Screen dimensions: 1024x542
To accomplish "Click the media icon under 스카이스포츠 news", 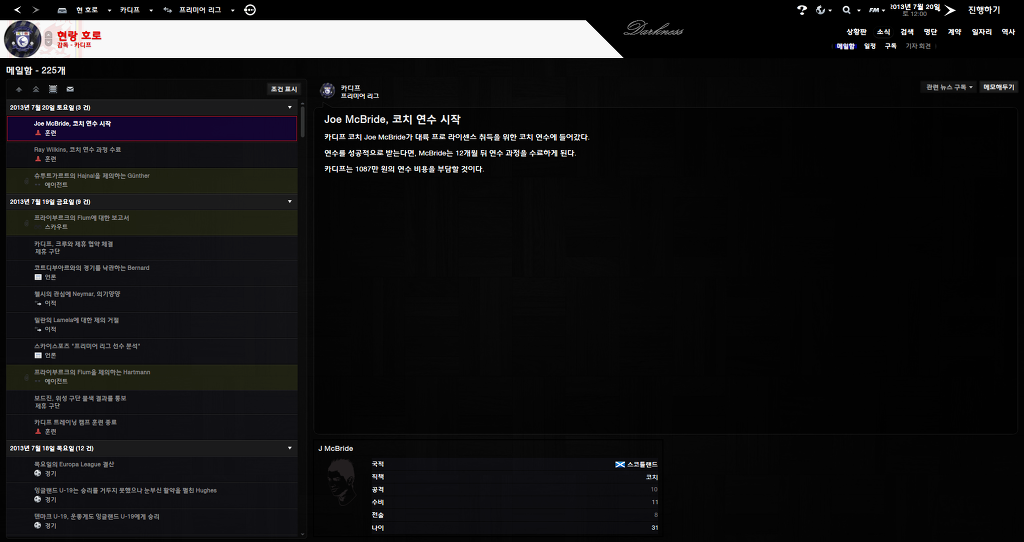I will pyautogui.click(x=38, y=355).
